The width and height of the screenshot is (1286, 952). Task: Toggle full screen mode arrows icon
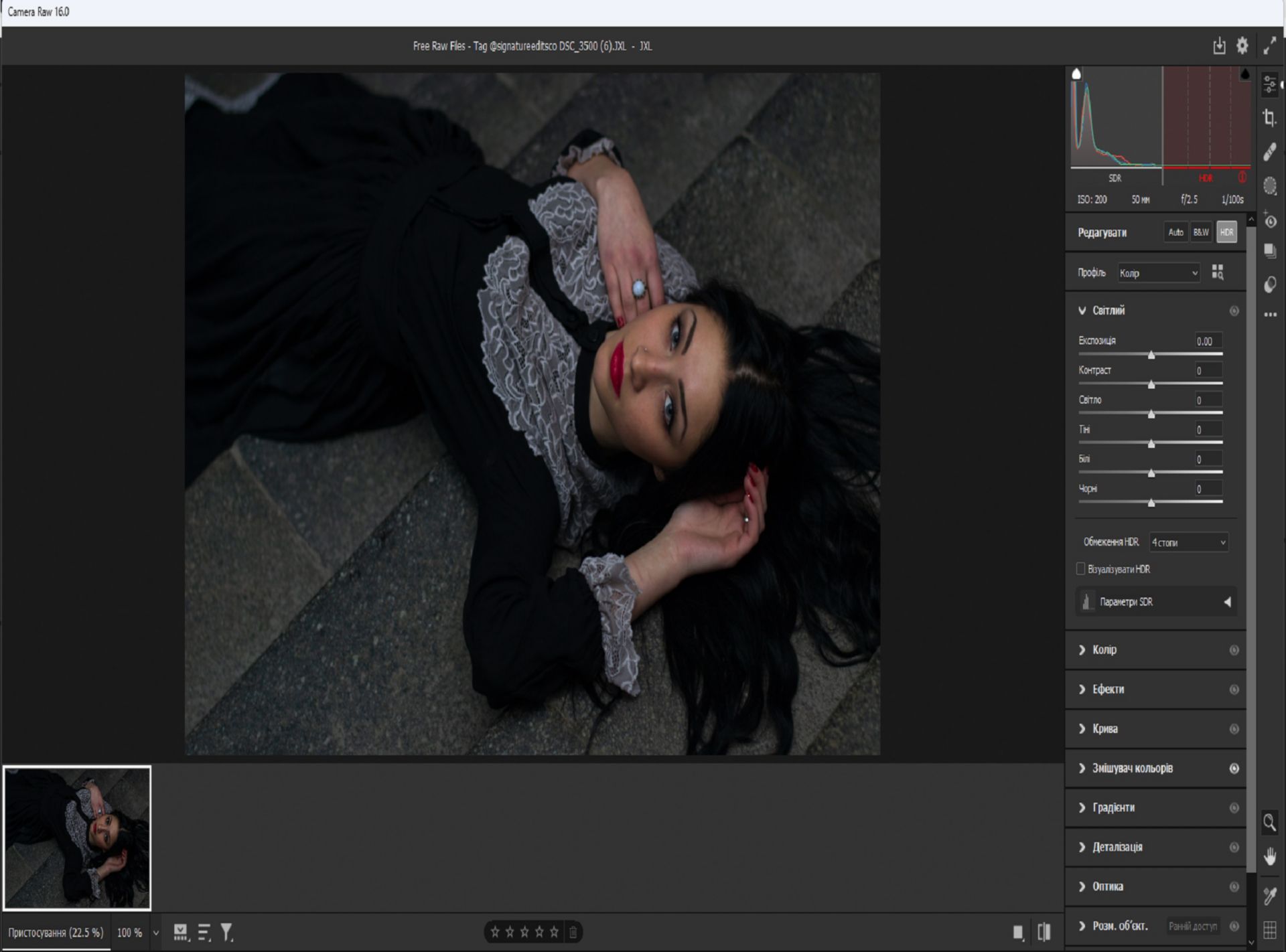tap(1270, 46)
